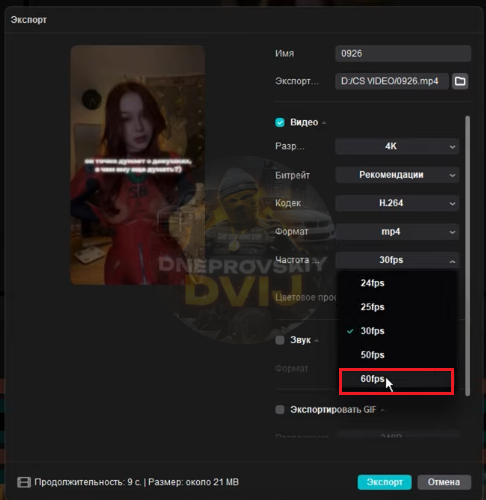
Task: Open the export folder browse icon
Action: click(460, 81)
